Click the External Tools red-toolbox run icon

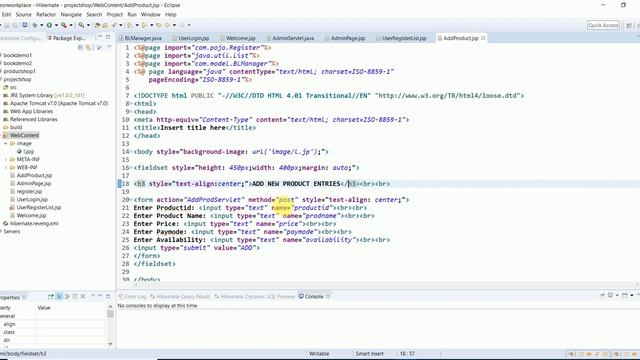tap(64, 25)
